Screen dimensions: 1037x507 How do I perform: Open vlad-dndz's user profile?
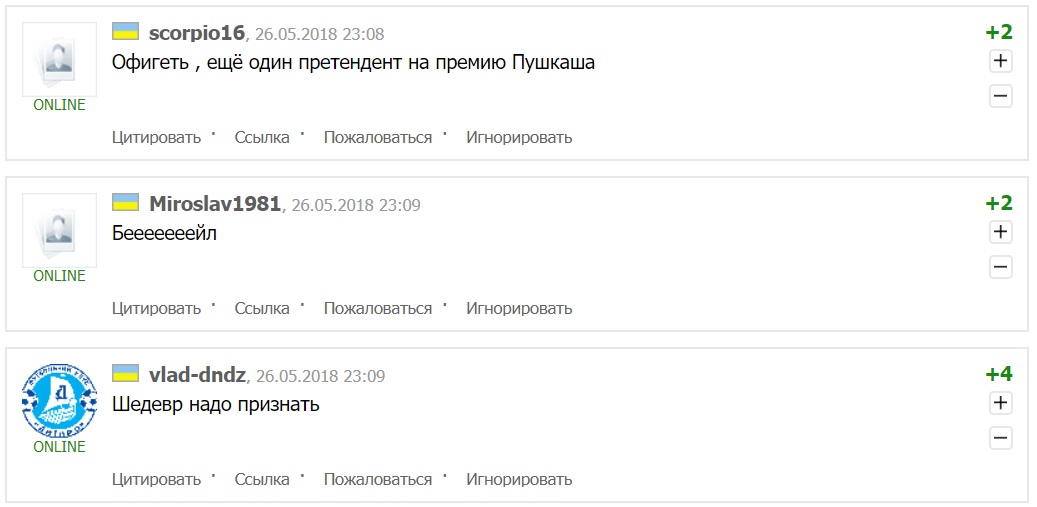196,375
